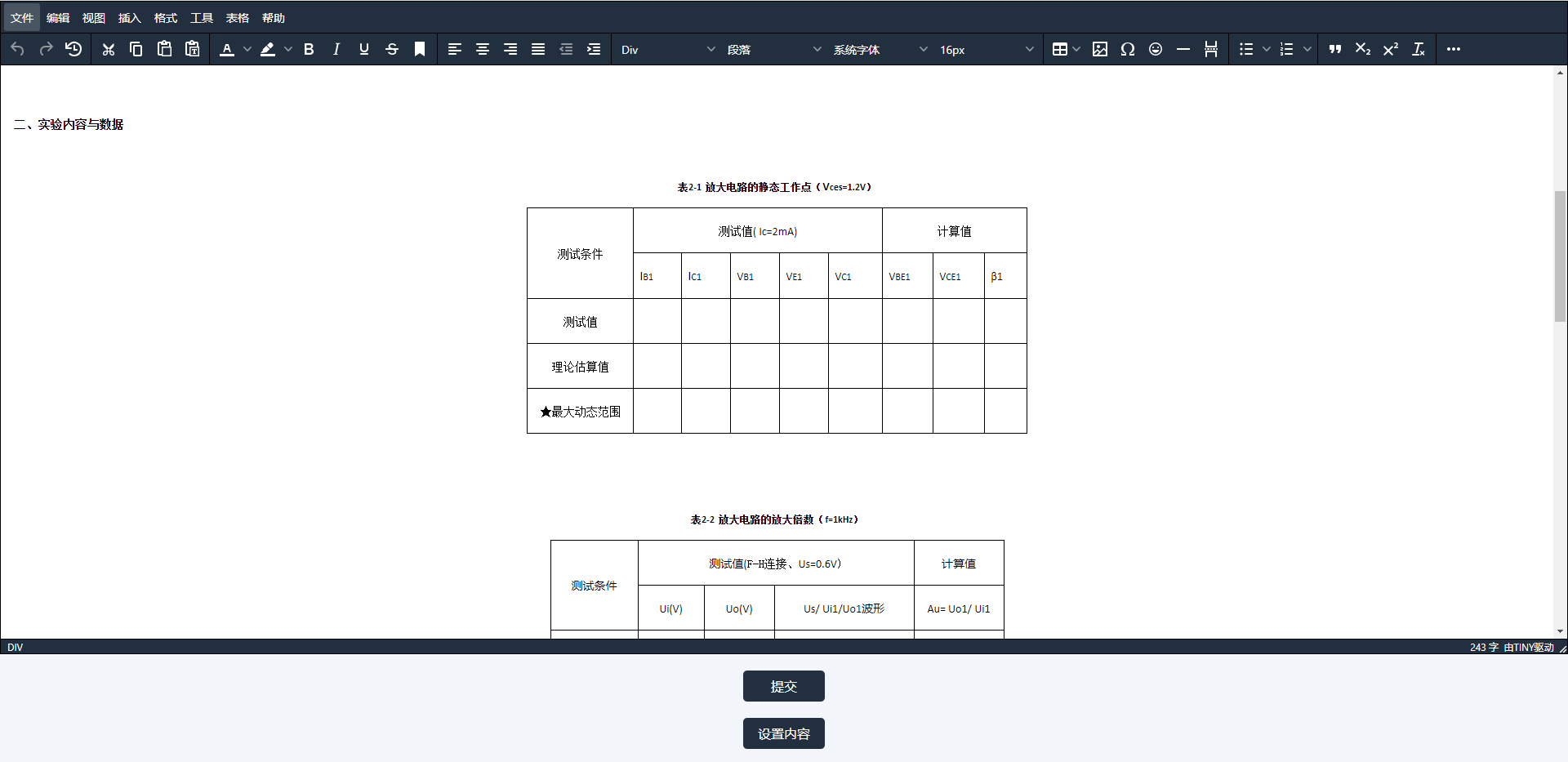Insert a special character Ω
The image size is (1568, 762).
click(x=1128, y=49)
